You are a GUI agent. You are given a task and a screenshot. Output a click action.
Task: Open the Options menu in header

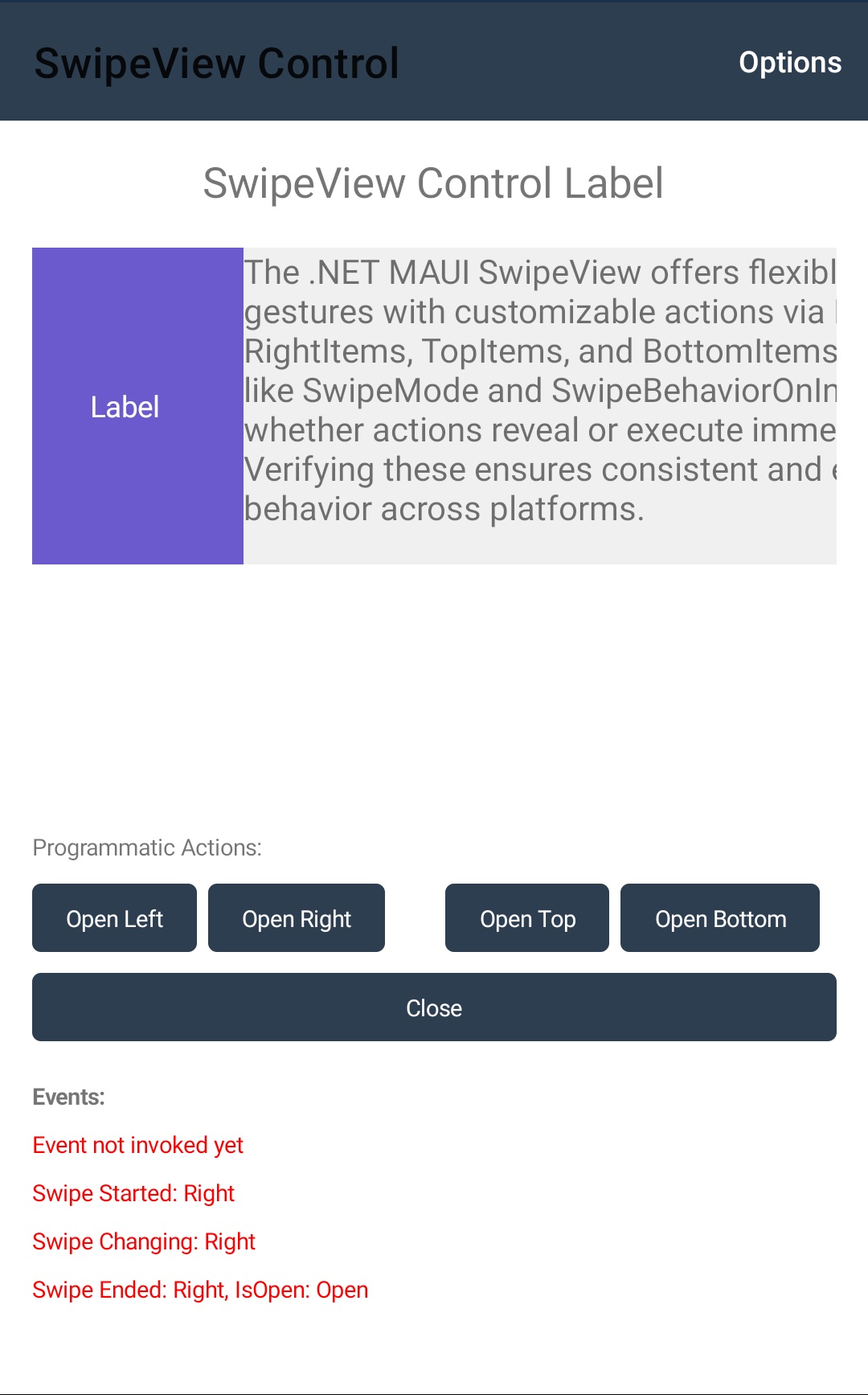click(790, 63)
